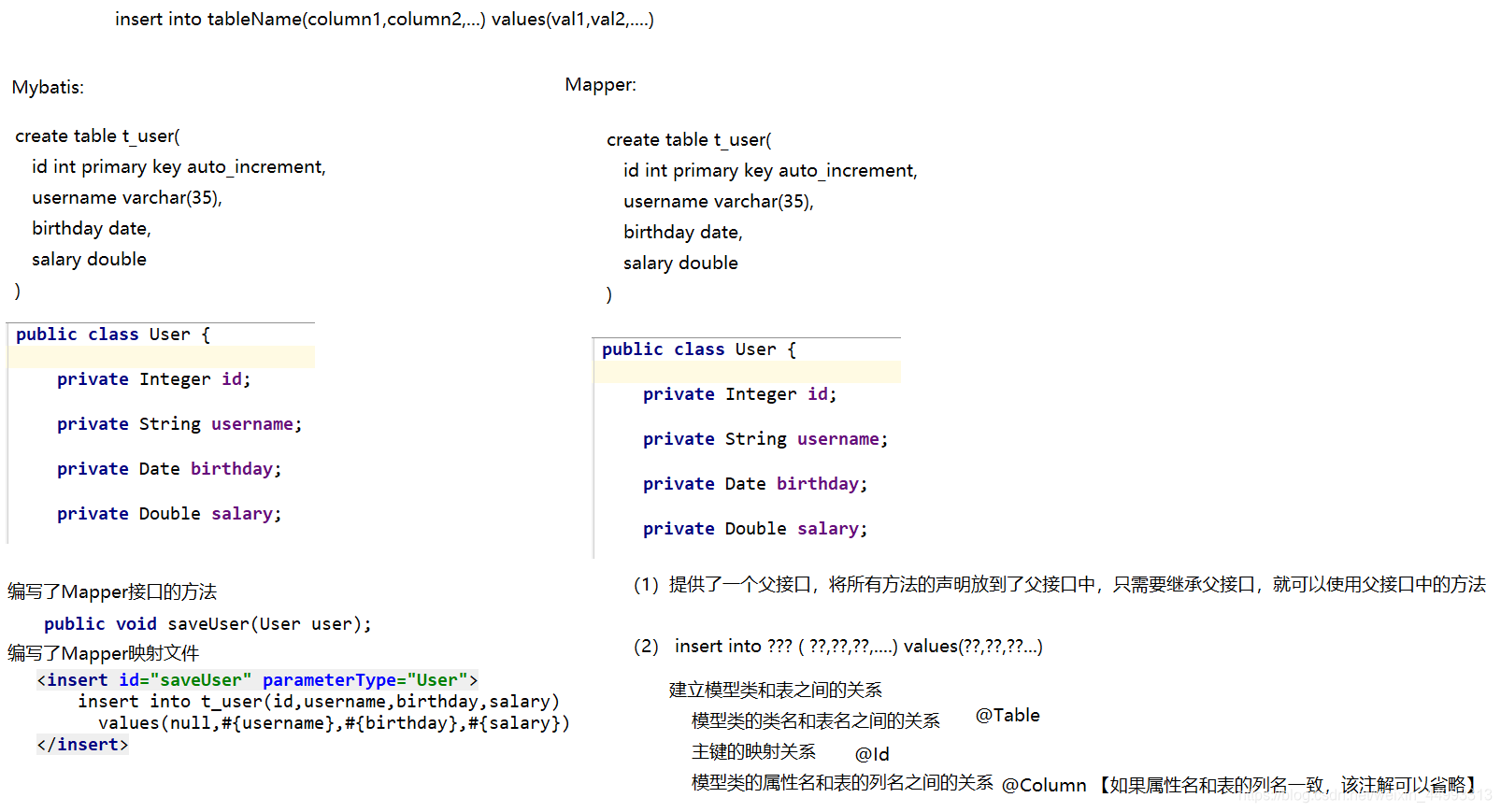Click 'create table t_user(' under Mapper
Screen dimensions: 1501x812
tap(689, 140)
